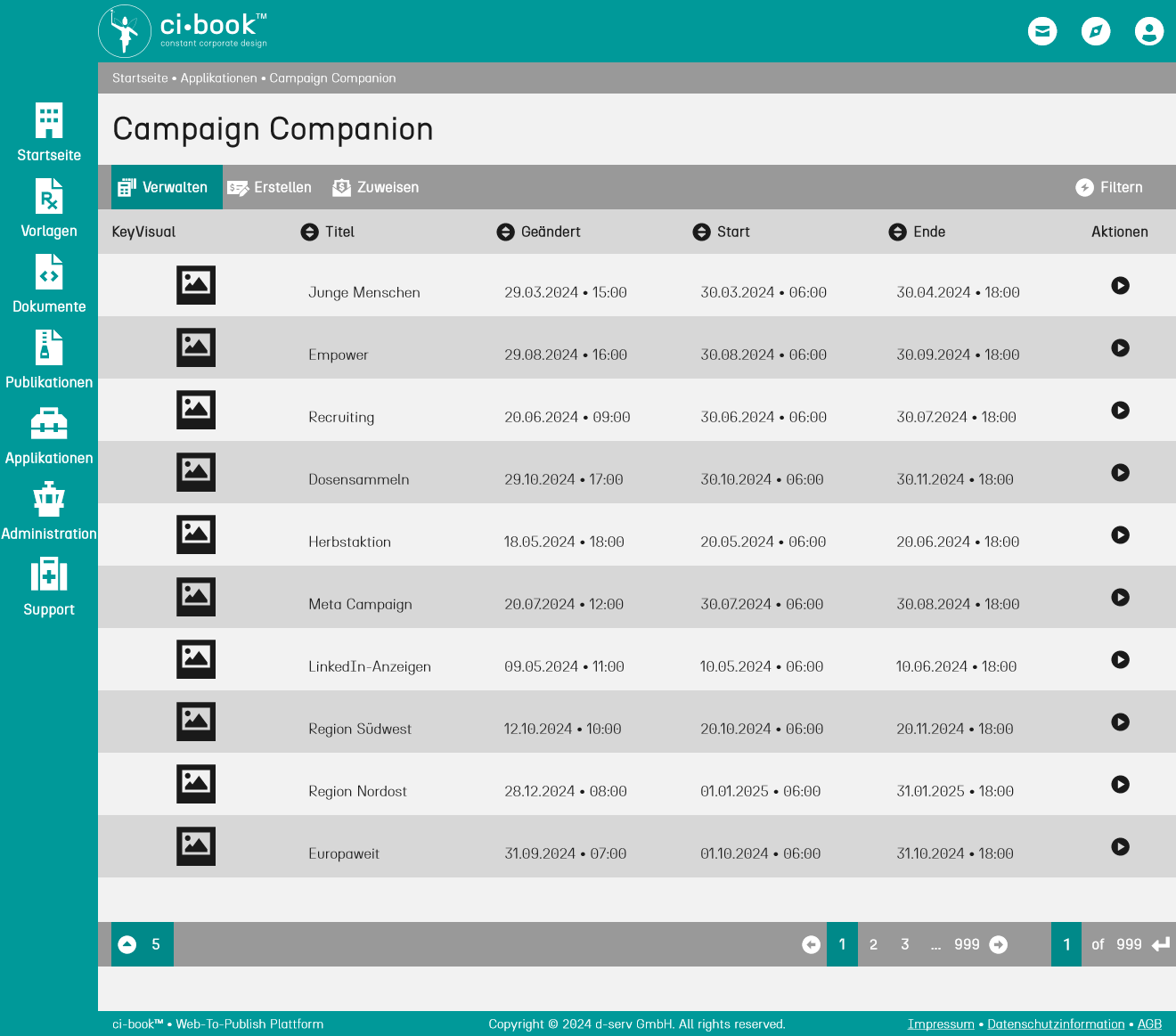Sort table by Ende column
The height and width of the screenshot is (1036, 1176).
(x=897, y=232)
